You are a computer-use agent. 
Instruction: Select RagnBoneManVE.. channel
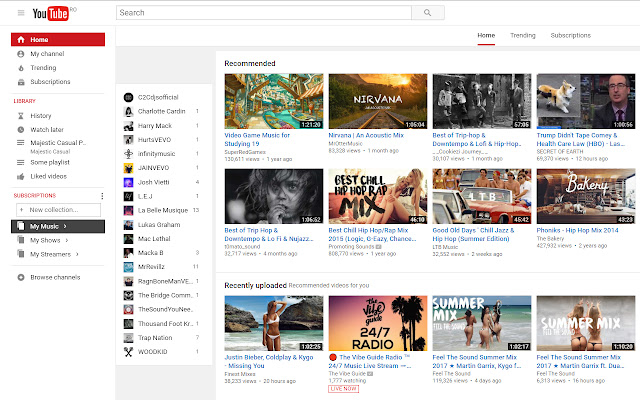coord(165,281)
